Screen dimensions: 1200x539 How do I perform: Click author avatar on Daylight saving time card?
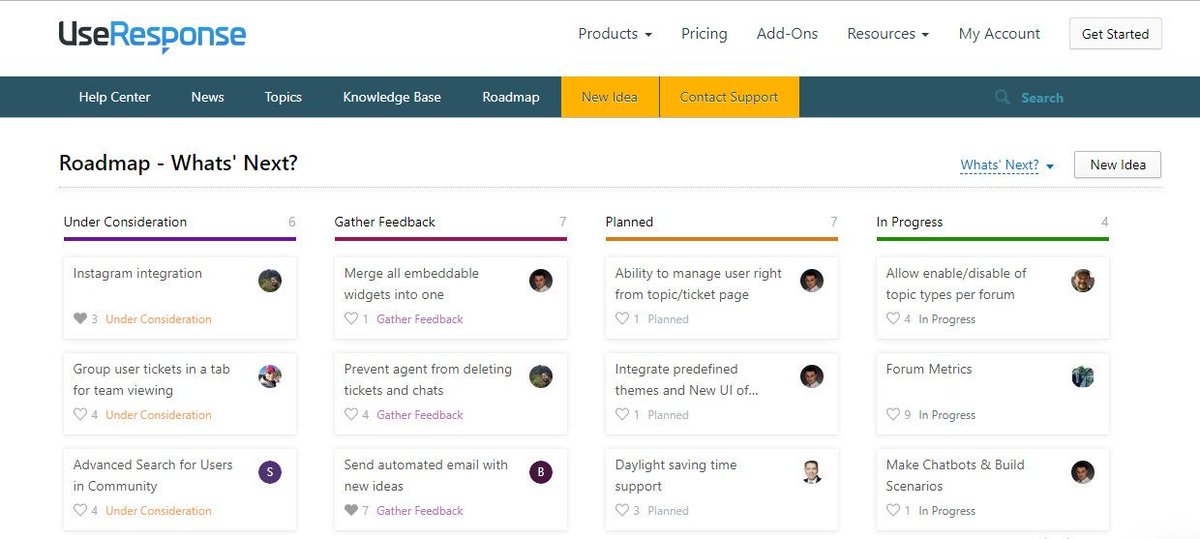(811, 472)
